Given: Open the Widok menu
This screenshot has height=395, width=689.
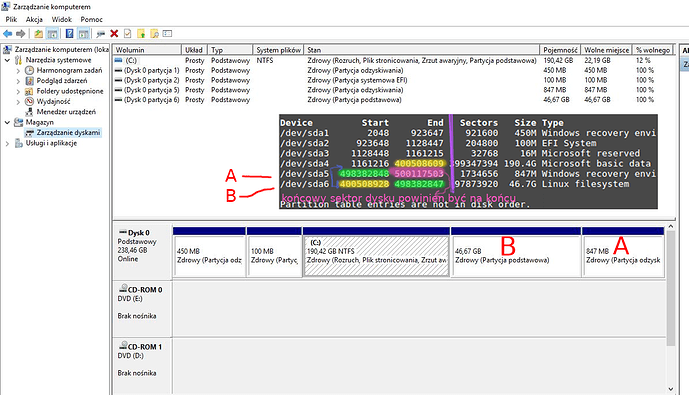Looking at the screenshot, I should pyautogui.click(x=62, y=19).
